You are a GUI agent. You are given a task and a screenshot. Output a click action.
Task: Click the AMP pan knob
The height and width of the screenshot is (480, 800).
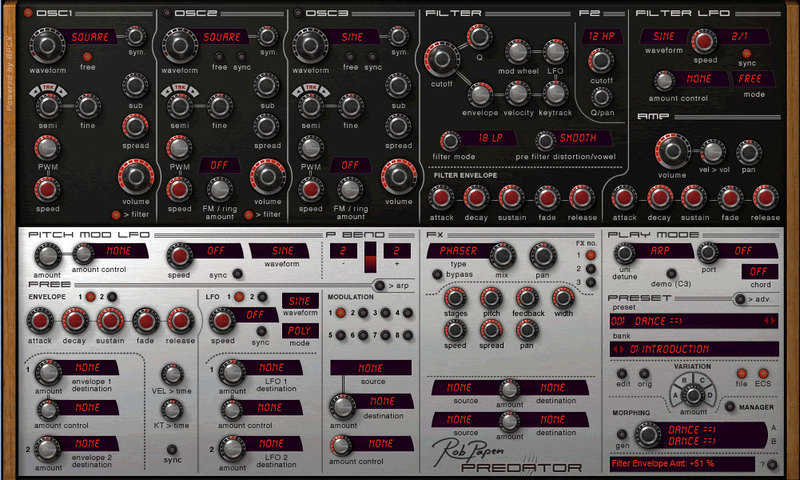(x=748, y=152)
